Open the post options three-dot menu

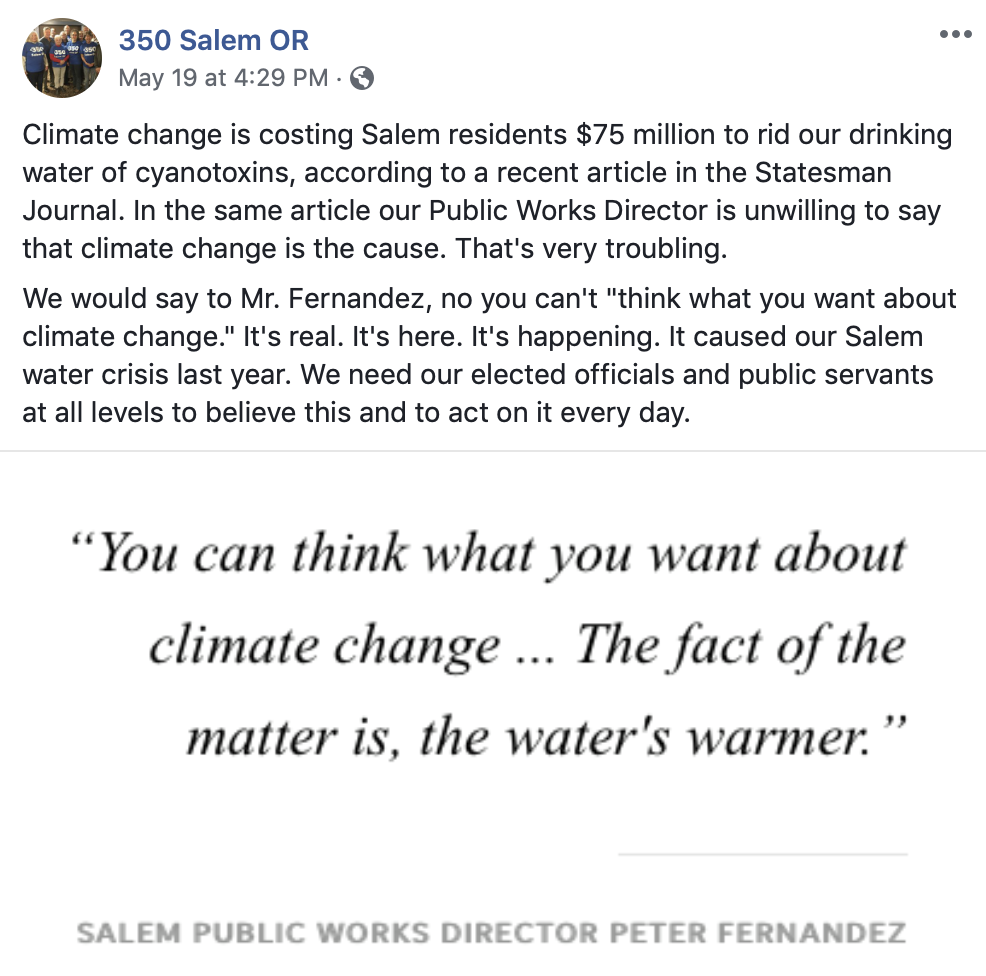(956, 35)
